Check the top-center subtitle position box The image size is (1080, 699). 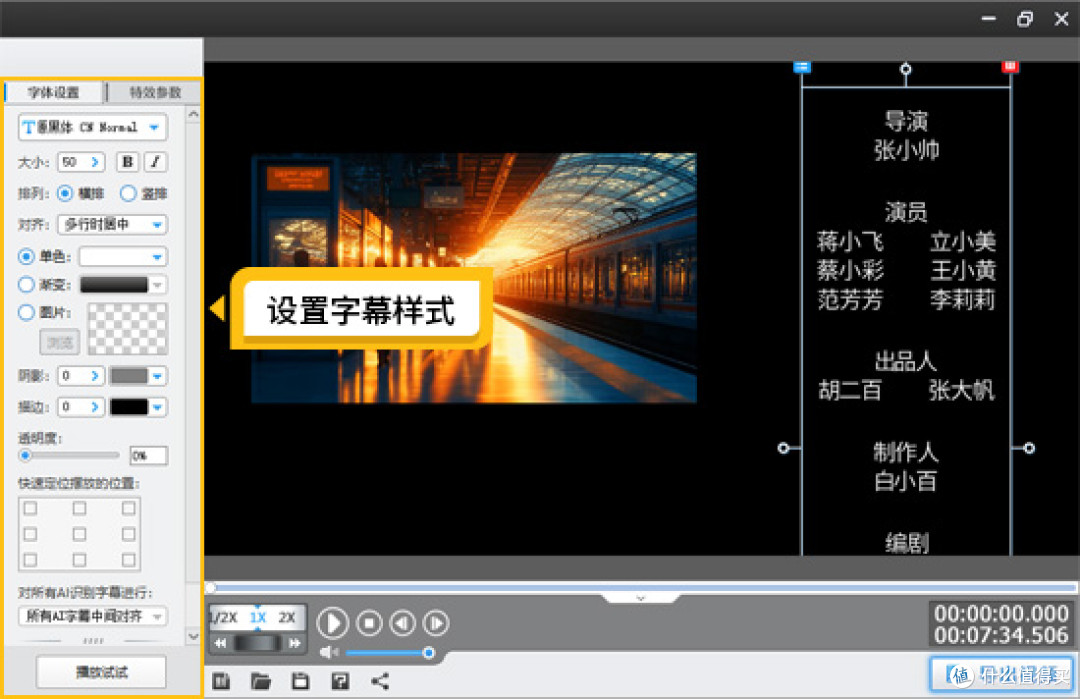(x=79, y=508)
